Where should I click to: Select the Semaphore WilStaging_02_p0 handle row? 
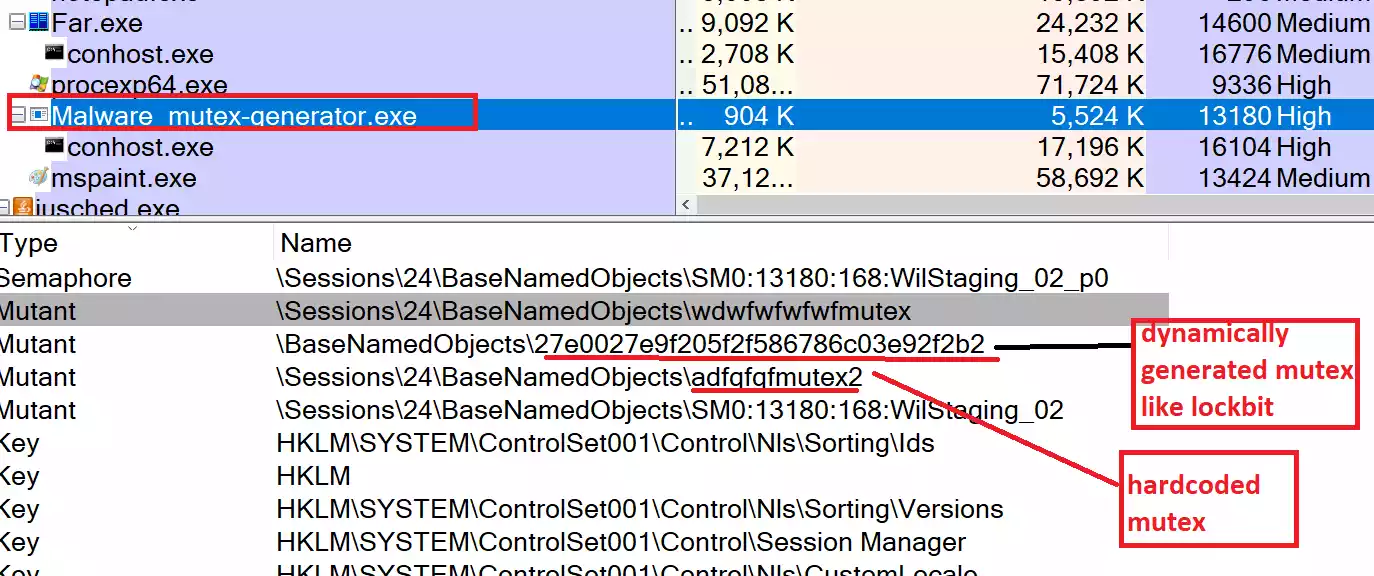584,277
